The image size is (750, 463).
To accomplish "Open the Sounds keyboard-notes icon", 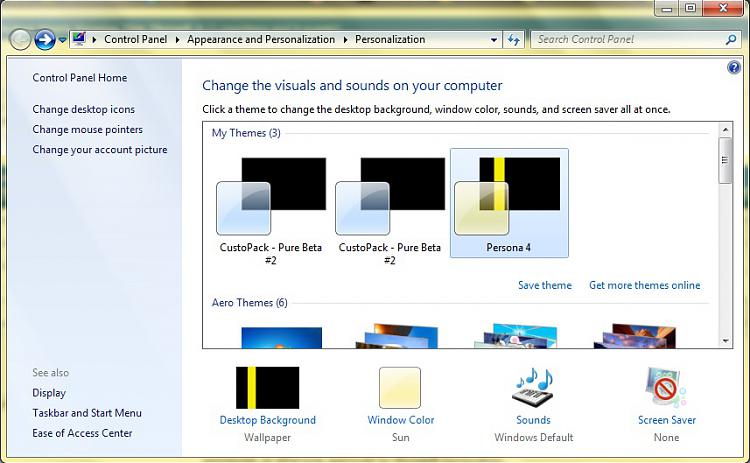I will (533, 387).
